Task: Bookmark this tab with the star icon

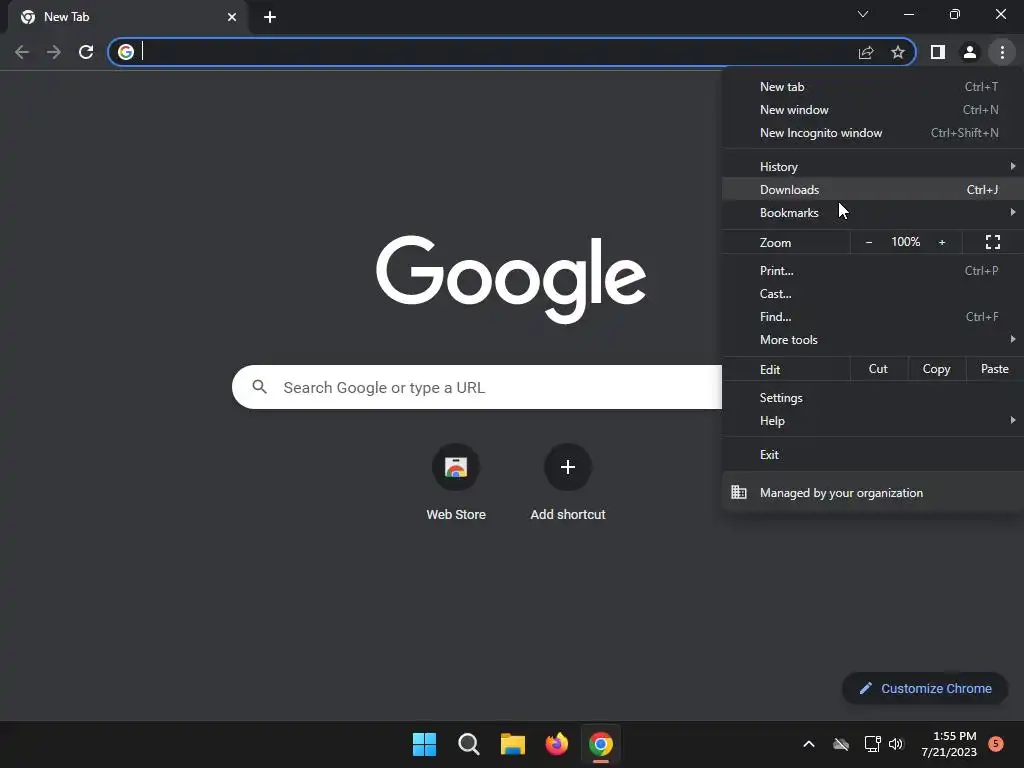Action: coord(898,52)
